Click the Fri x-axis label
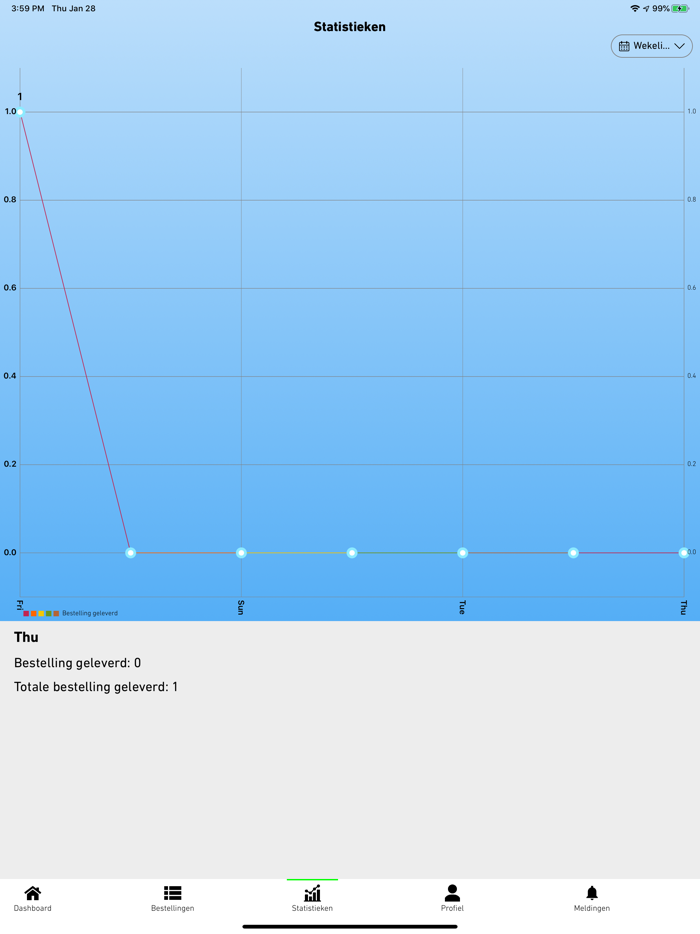Screen dimensions: 700x934 pos(20,606)
